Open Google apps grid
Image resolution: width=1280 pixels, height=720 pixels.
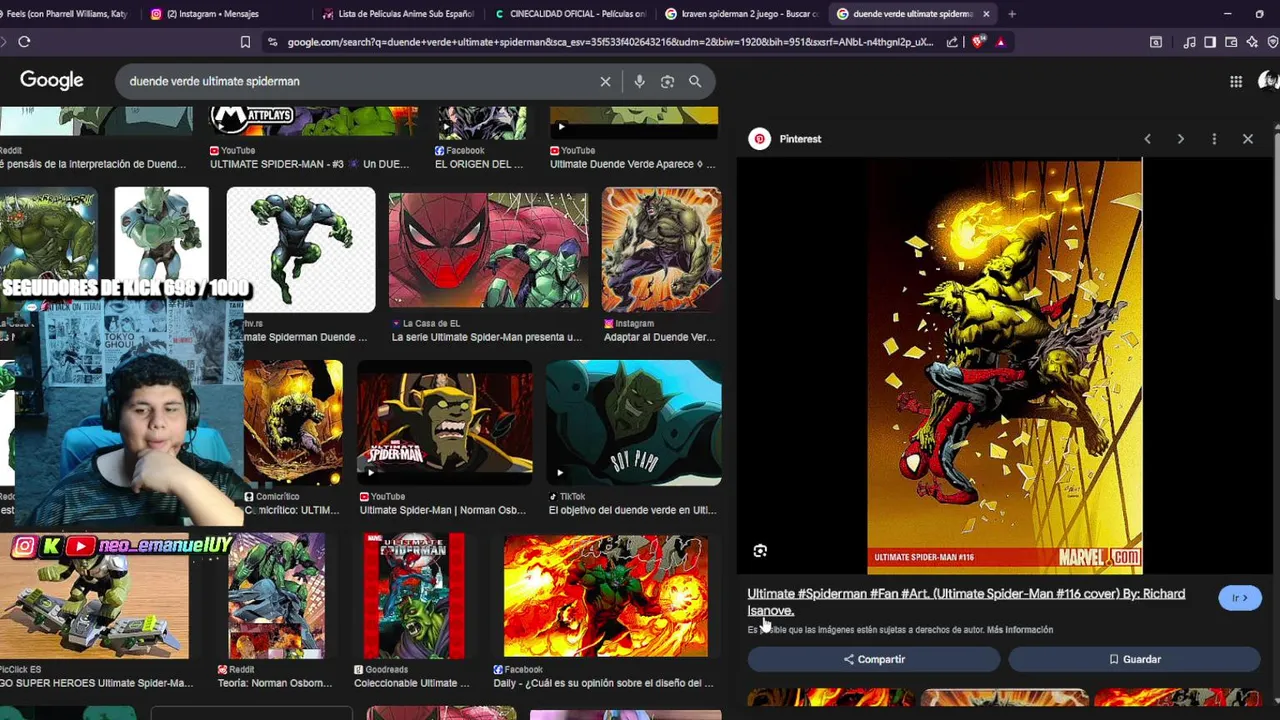[x=1236, y=81]
